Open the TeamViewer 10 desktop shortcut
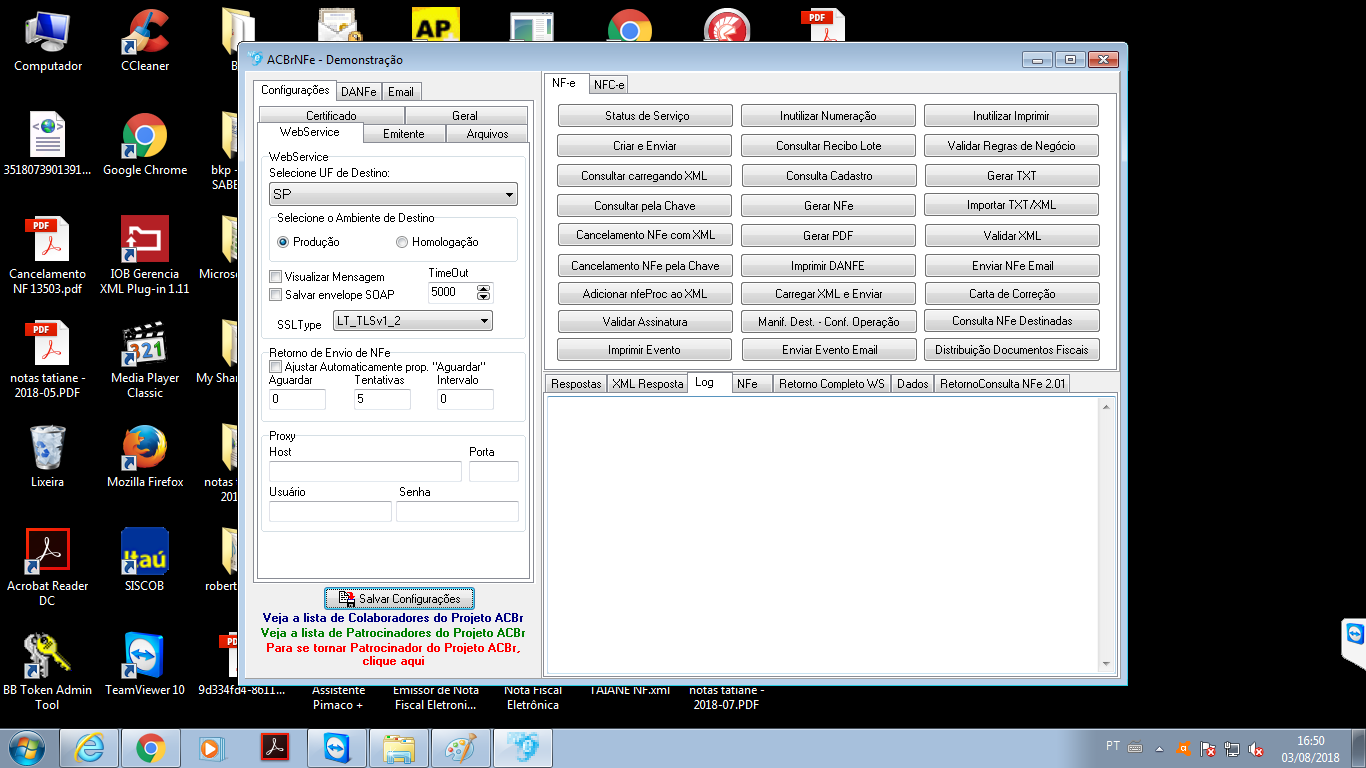This screenshot has height=768, width=1366. coord(145,664)
